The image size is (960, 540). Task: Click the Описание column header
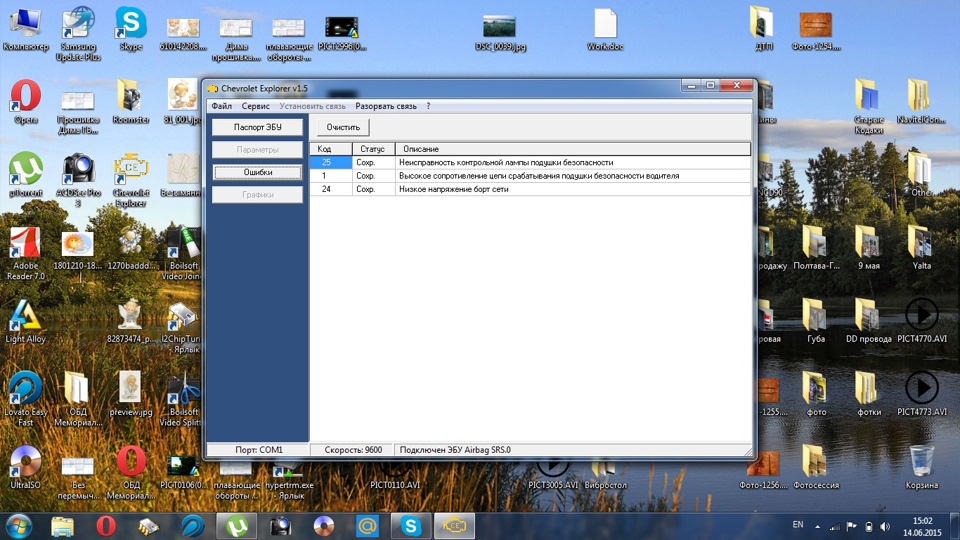point(572,149)
